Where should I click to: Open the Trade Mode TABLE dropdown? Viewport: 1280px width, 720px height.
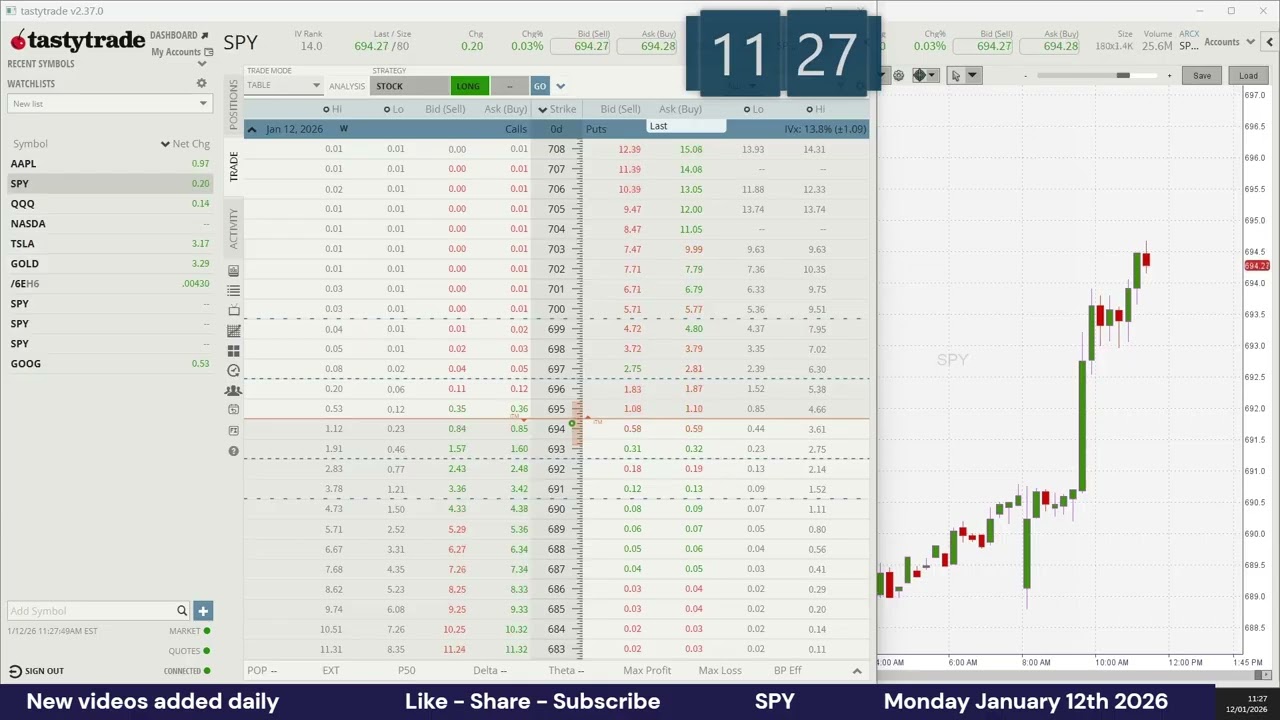(x=284, y=85)
